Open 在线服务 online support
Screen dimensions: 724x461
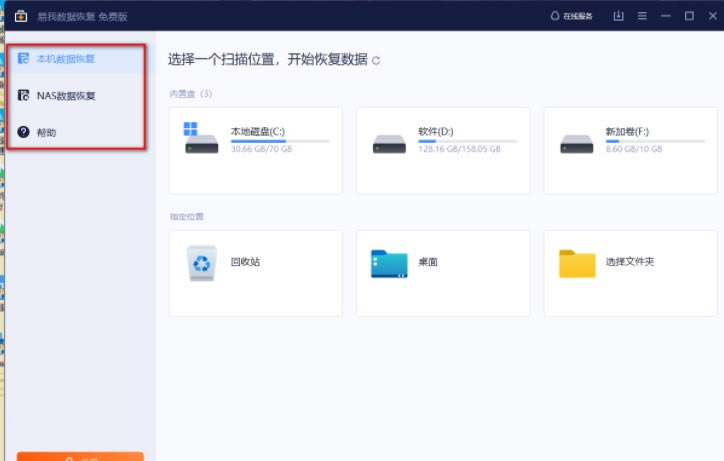click(x=571, y=16)
